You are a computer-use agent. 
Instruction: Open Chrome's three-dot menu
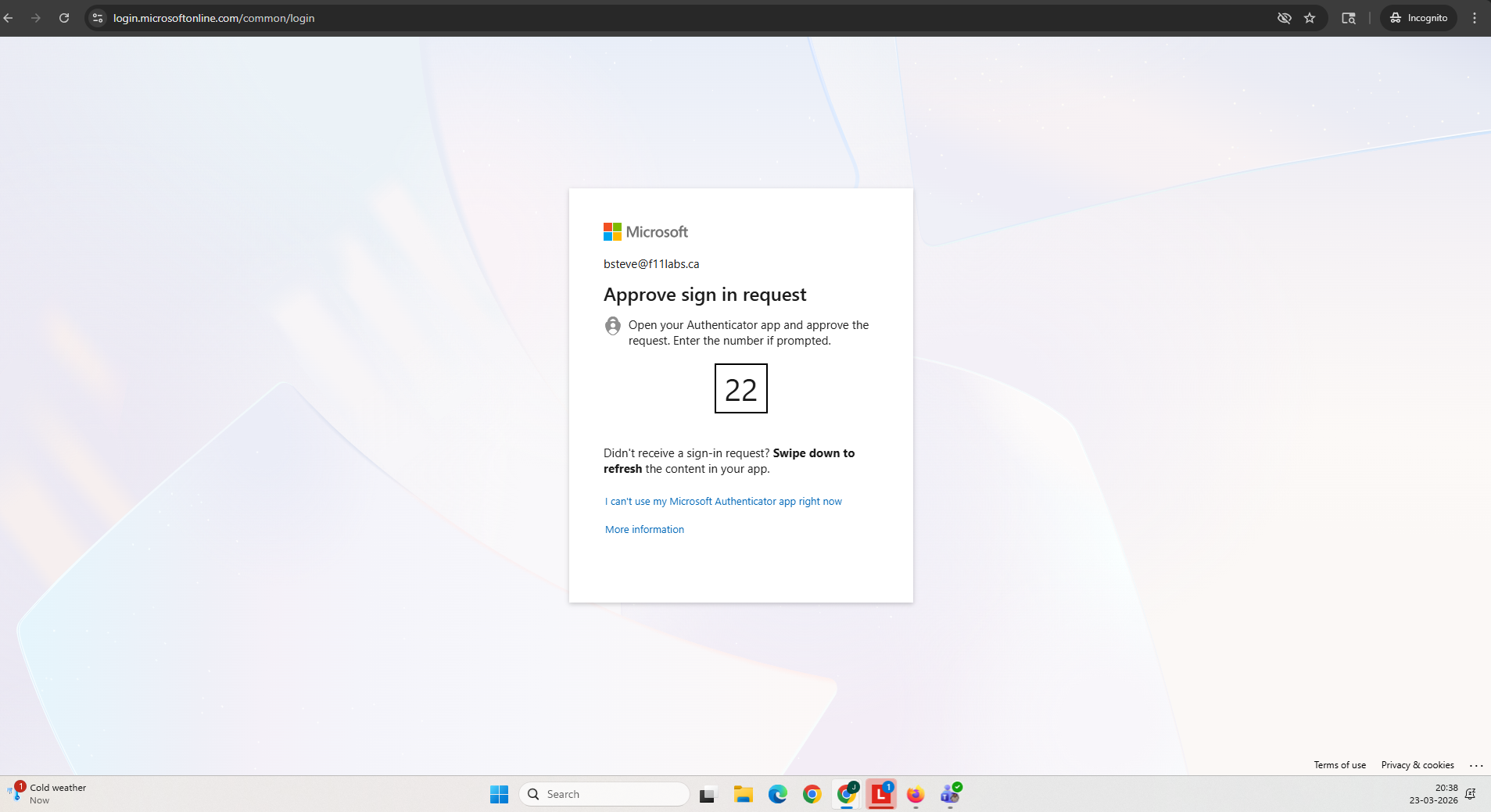click(x=1475, y=18)
